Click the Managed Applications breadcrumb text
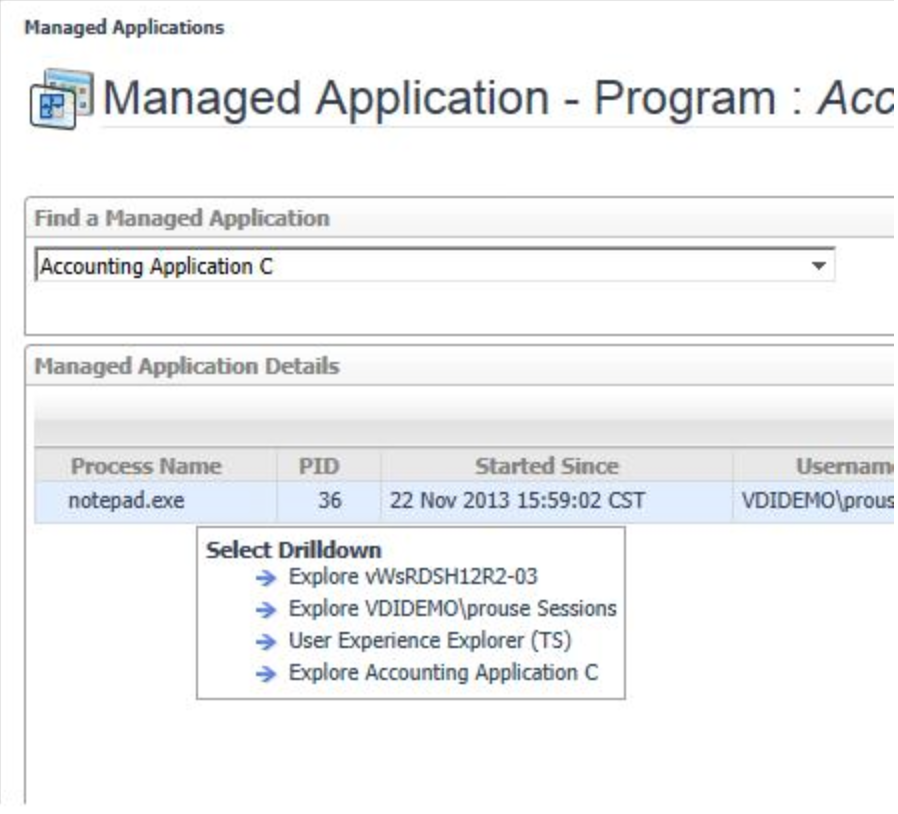Image resolution: width=898 pixels, height=814 pixels. coord(124,28)
